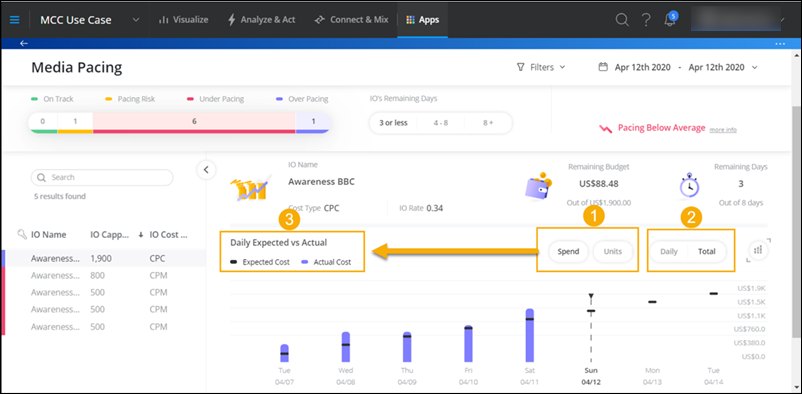Click the Tue 04/14 expected cost marker
Image resolution: width=802 pixels, height=394 pixels.
tap(714, 293)
